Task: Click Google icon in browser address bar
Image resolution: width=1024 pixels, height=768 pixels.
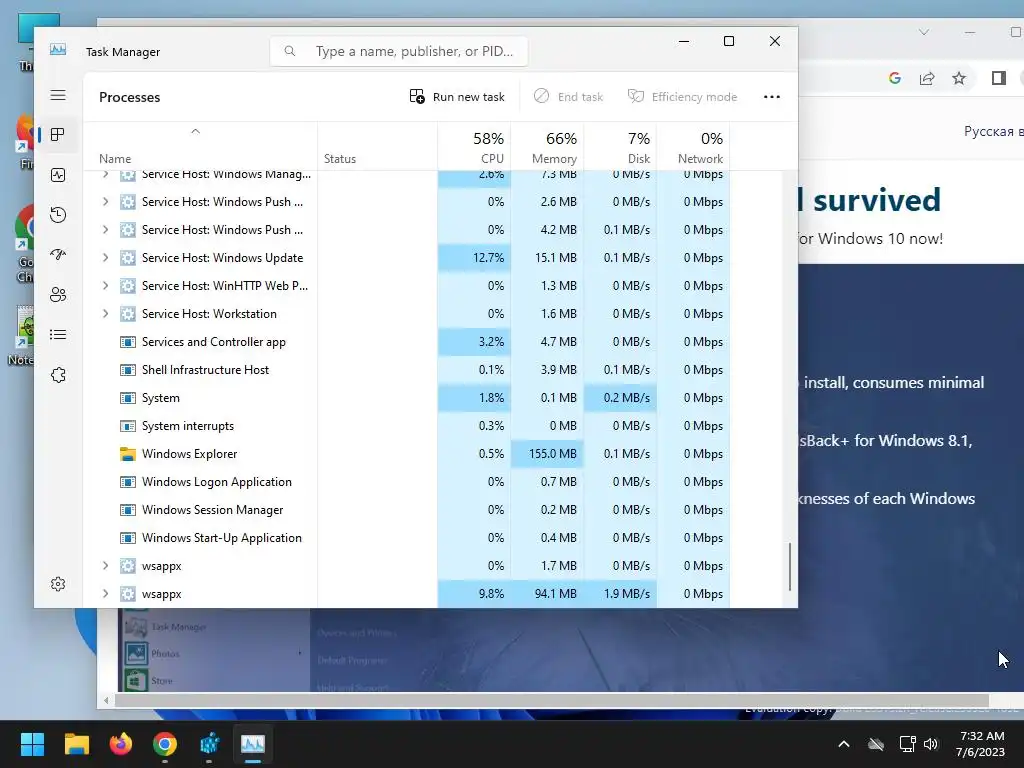Action: click(x=895, y=78)
